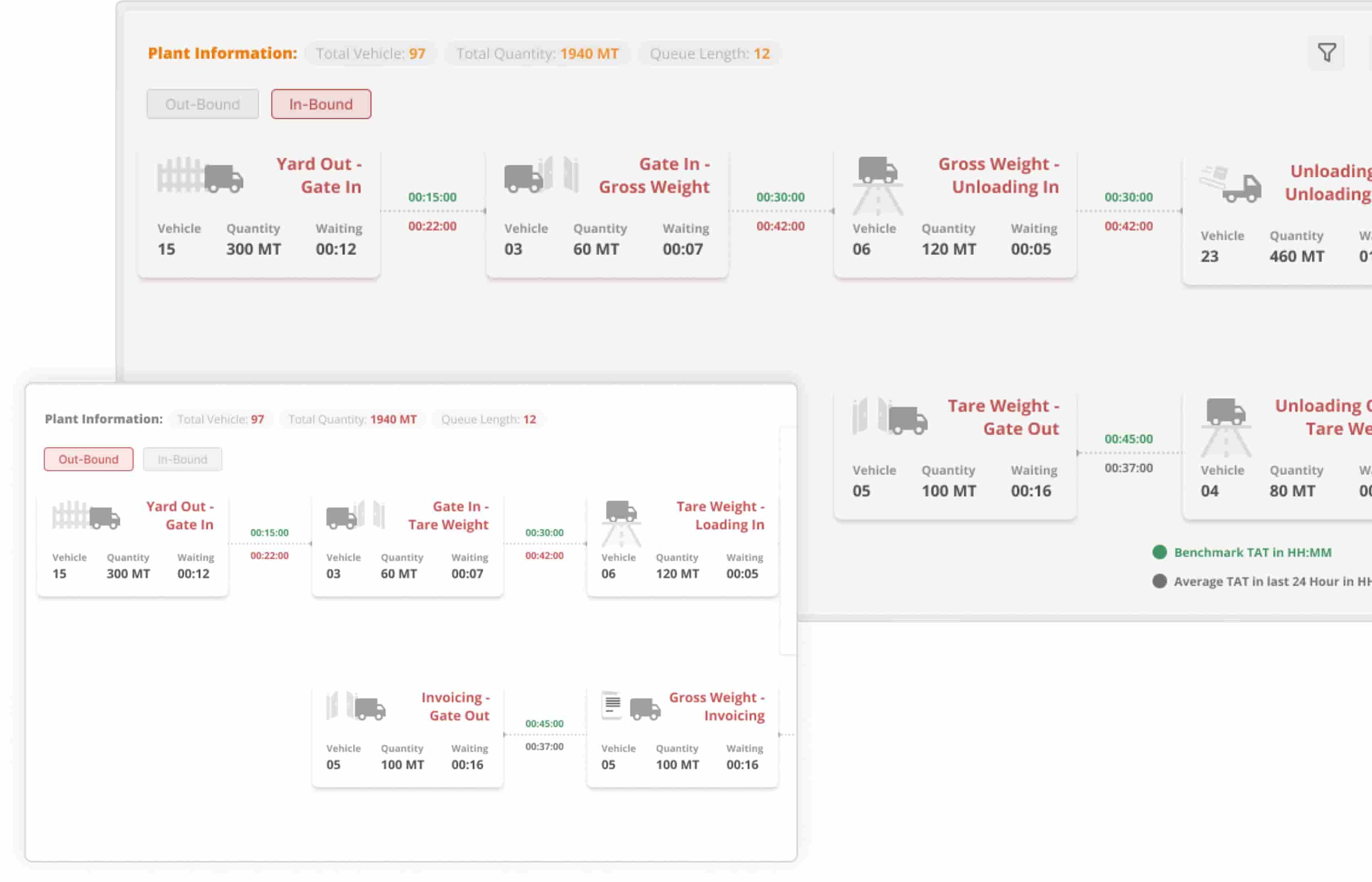The image size is (1372, 882).
Task: Click dark Plant Information heading in front window
Action: pyautogui.click(x=103, y=419)
